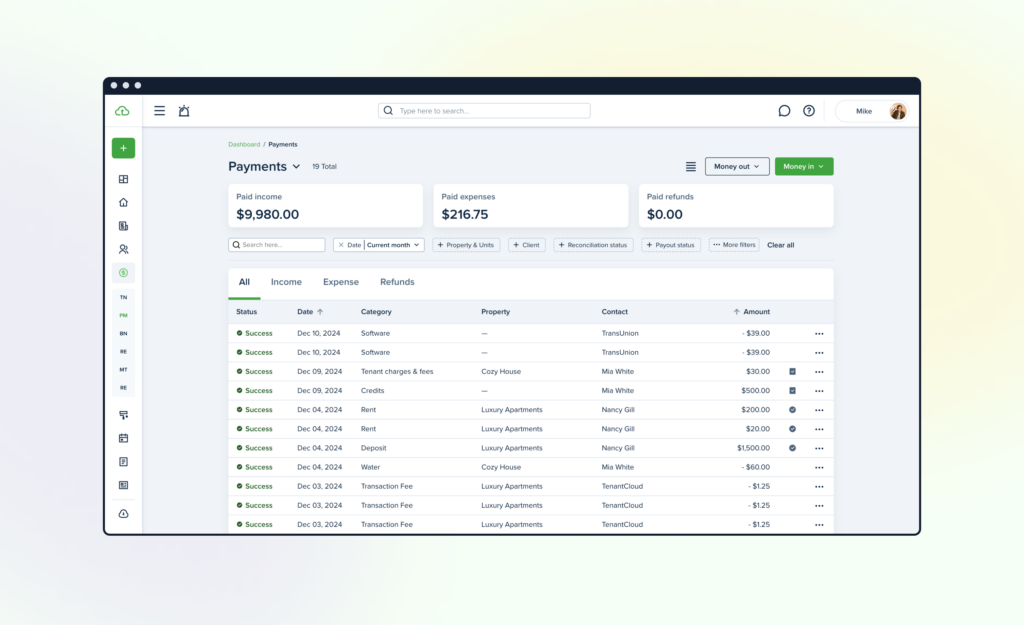Add Client filter

526,245
